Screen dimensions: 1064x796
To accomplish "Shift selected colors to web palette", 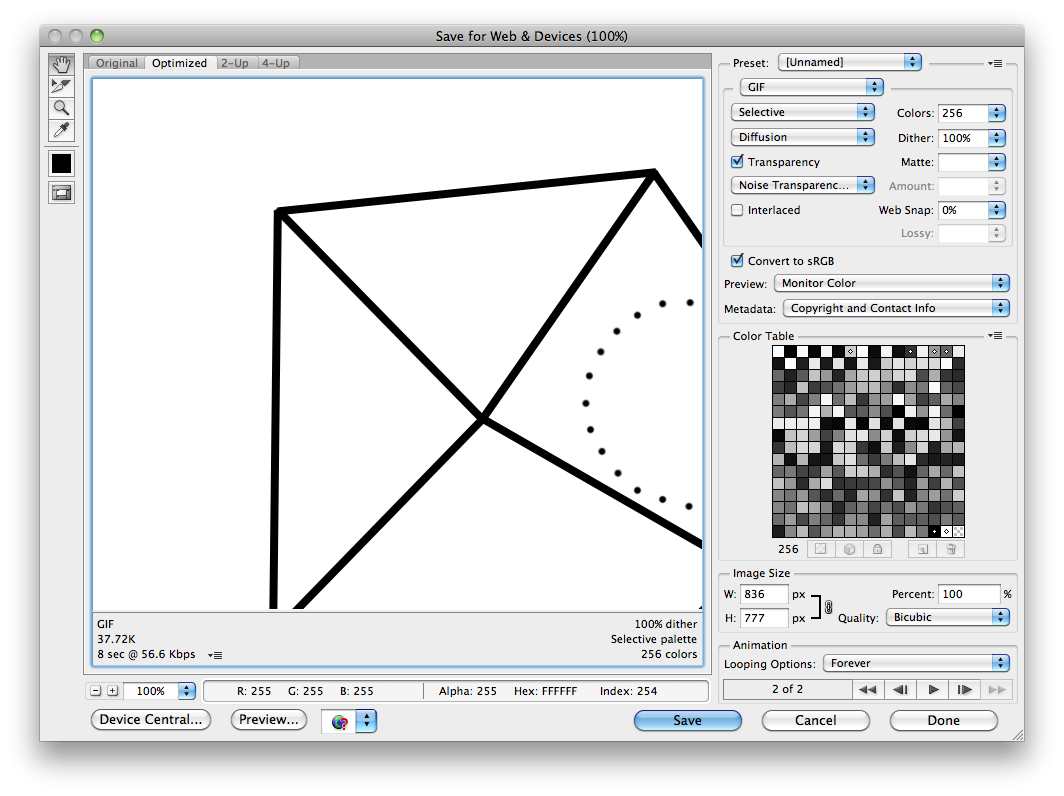I will (x=849, y=549).
